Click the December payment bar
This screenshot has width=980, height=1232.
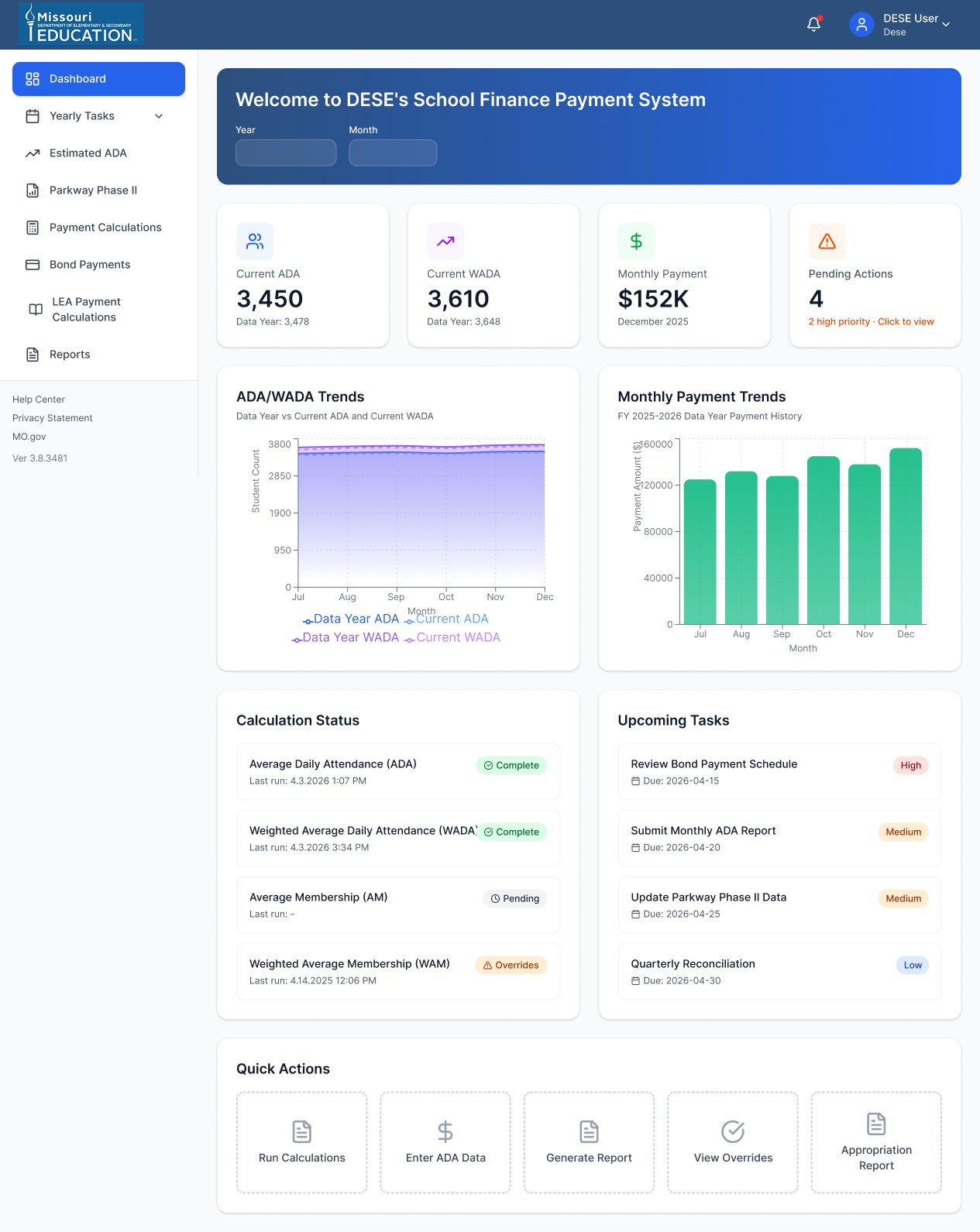point(906,536)
